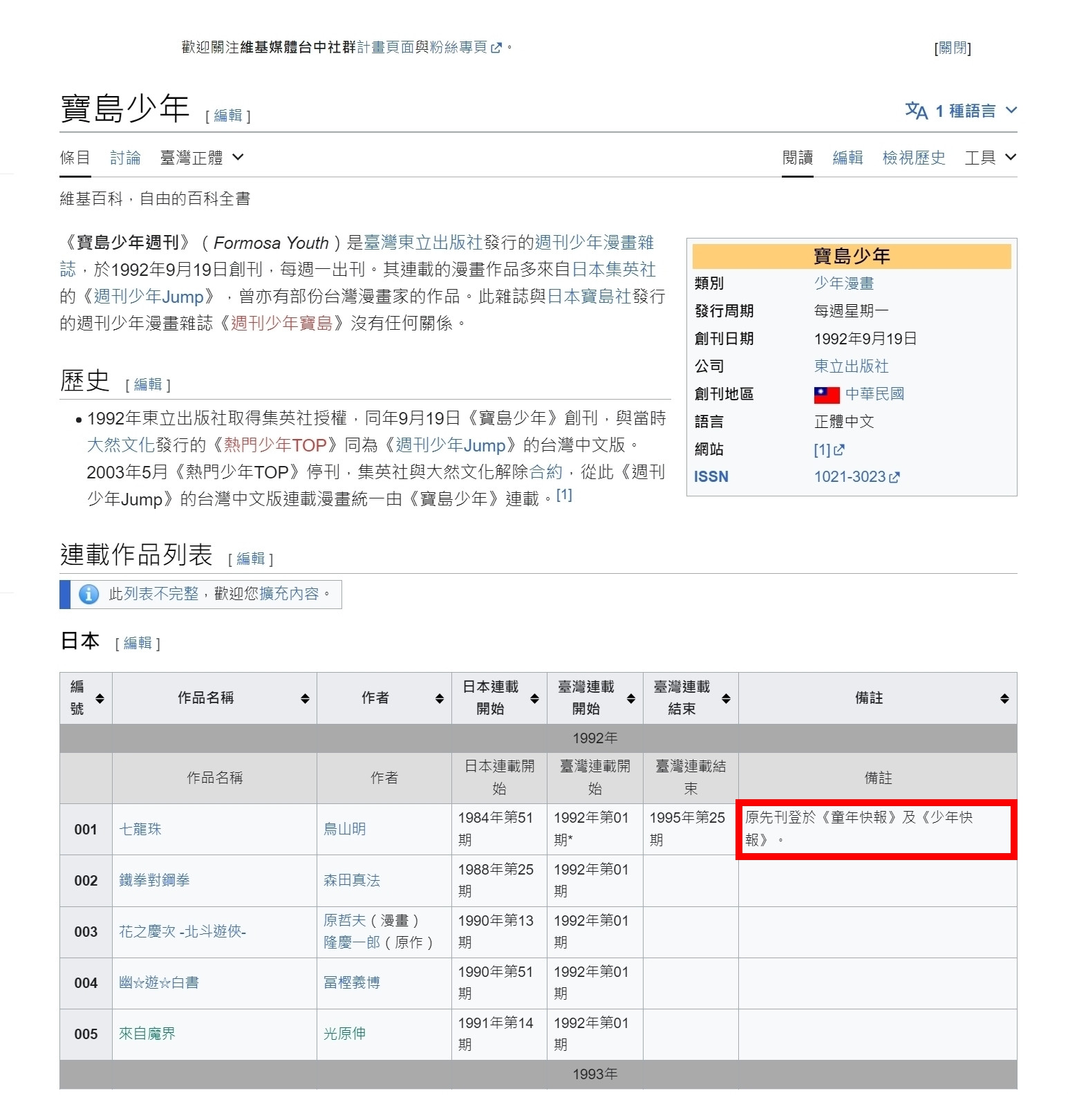Expand the 1 種語言 language chevron
1068x1120 pixels.
[1011, 111]
